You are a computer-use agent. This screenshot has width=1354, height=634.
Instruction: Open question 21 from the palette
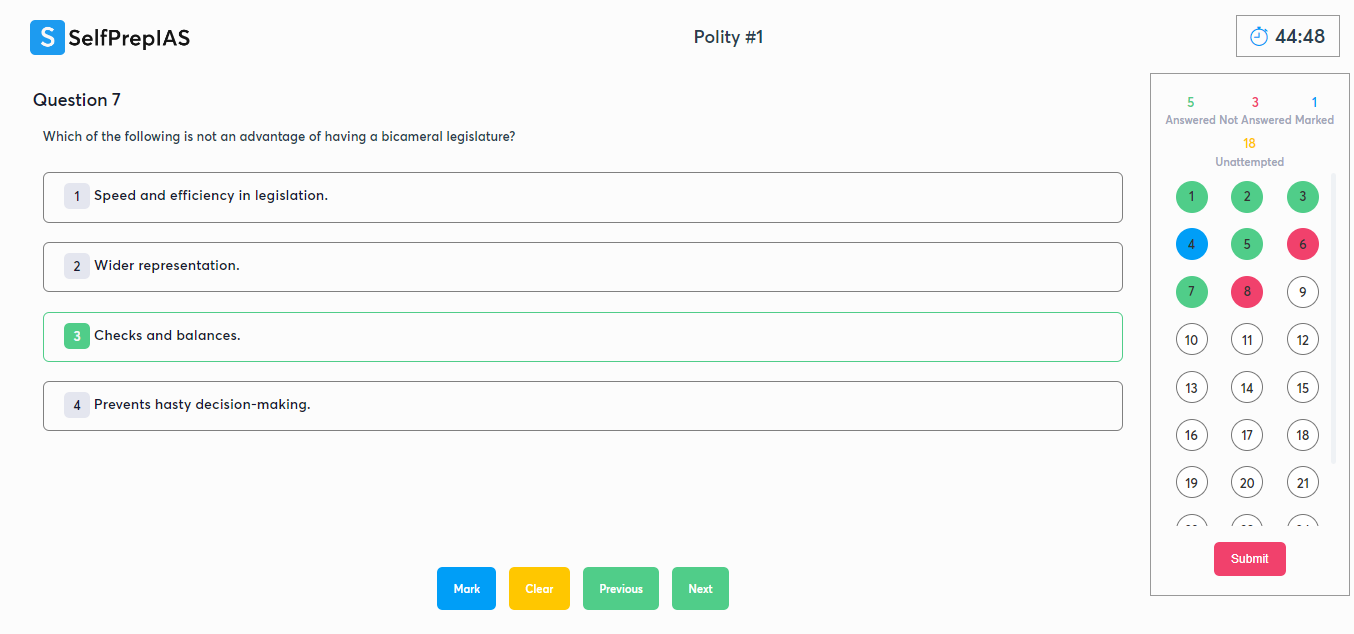pyautogui.click(x=1302, y=483)
